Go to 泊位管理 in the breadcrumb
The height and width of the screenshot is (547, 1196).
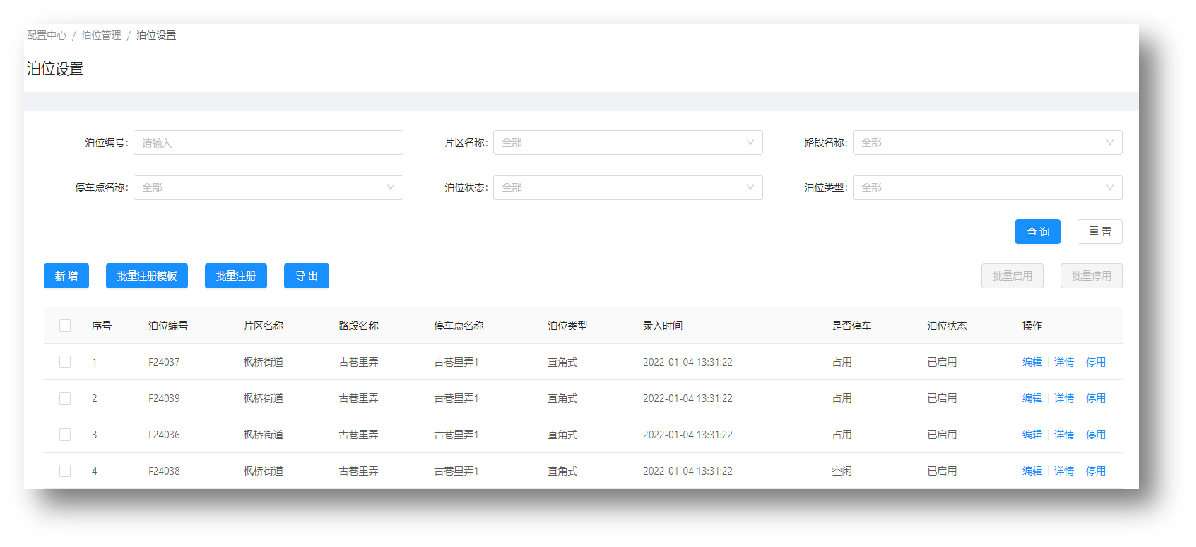[x=101, y=35]
